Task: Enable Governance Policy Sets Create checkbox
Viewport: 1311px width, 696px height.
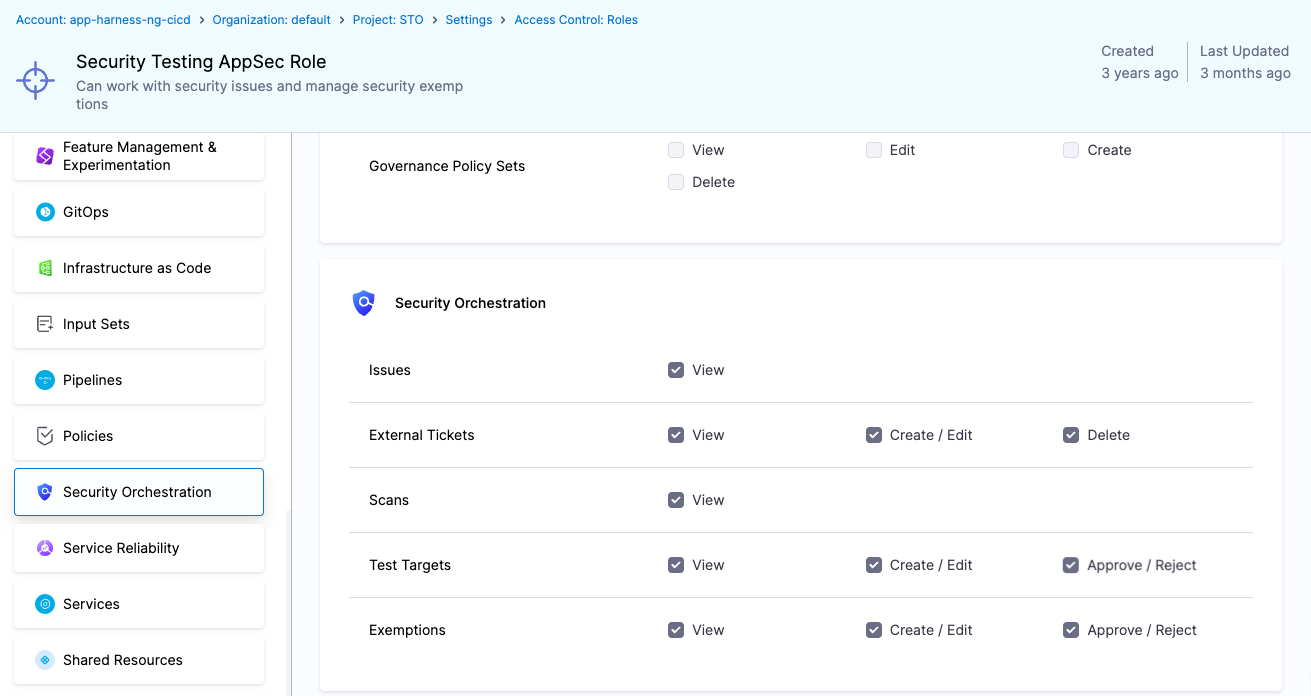Action: coord(1071,150)
